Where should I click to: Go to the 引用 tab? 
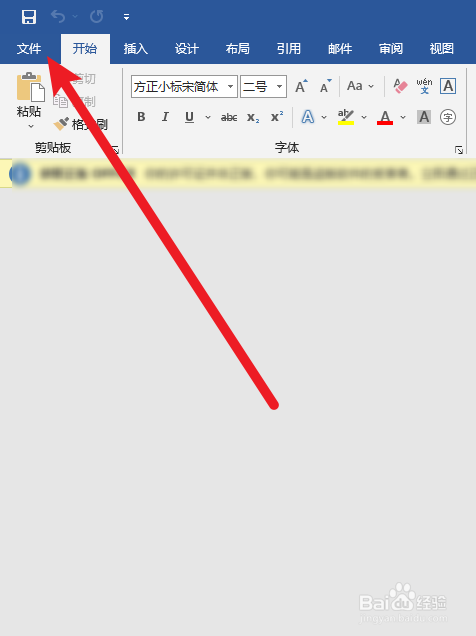click(x=289, y=49)
